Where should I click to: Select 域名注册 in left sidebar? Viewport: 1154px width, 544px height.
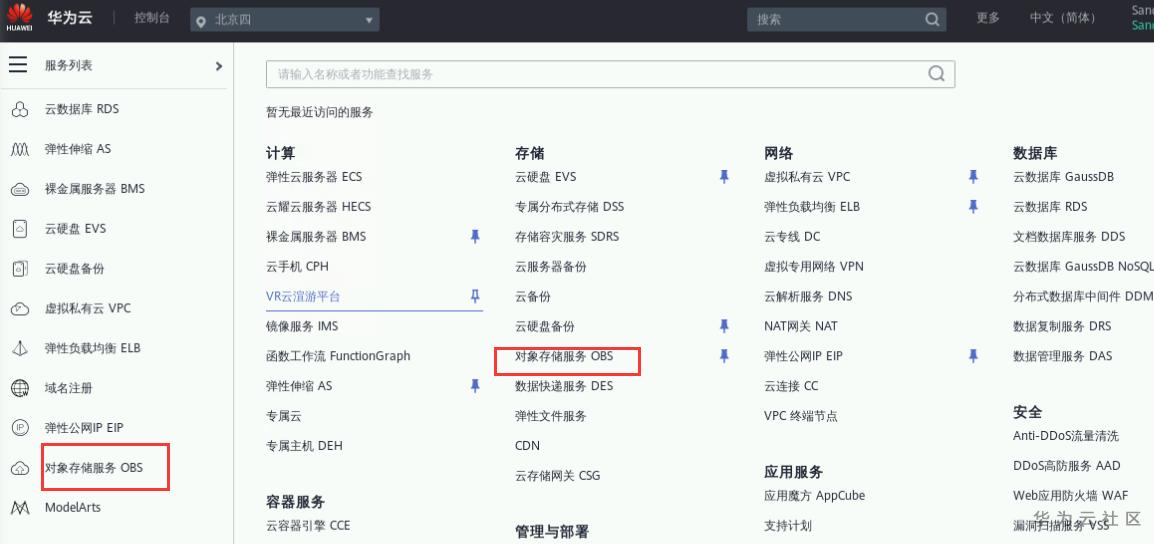coord(68,388)
